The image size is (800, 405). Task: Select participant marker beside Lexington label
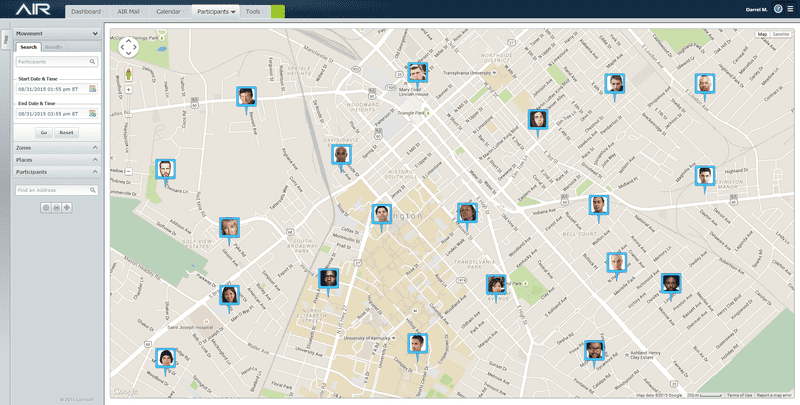tap(382, 215)
